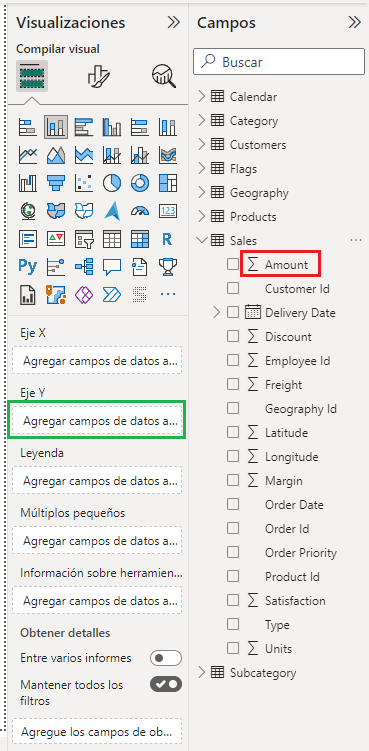Pick the area chart visual
This screenshot has height=751, width=369.
click(x=56, y=155)
